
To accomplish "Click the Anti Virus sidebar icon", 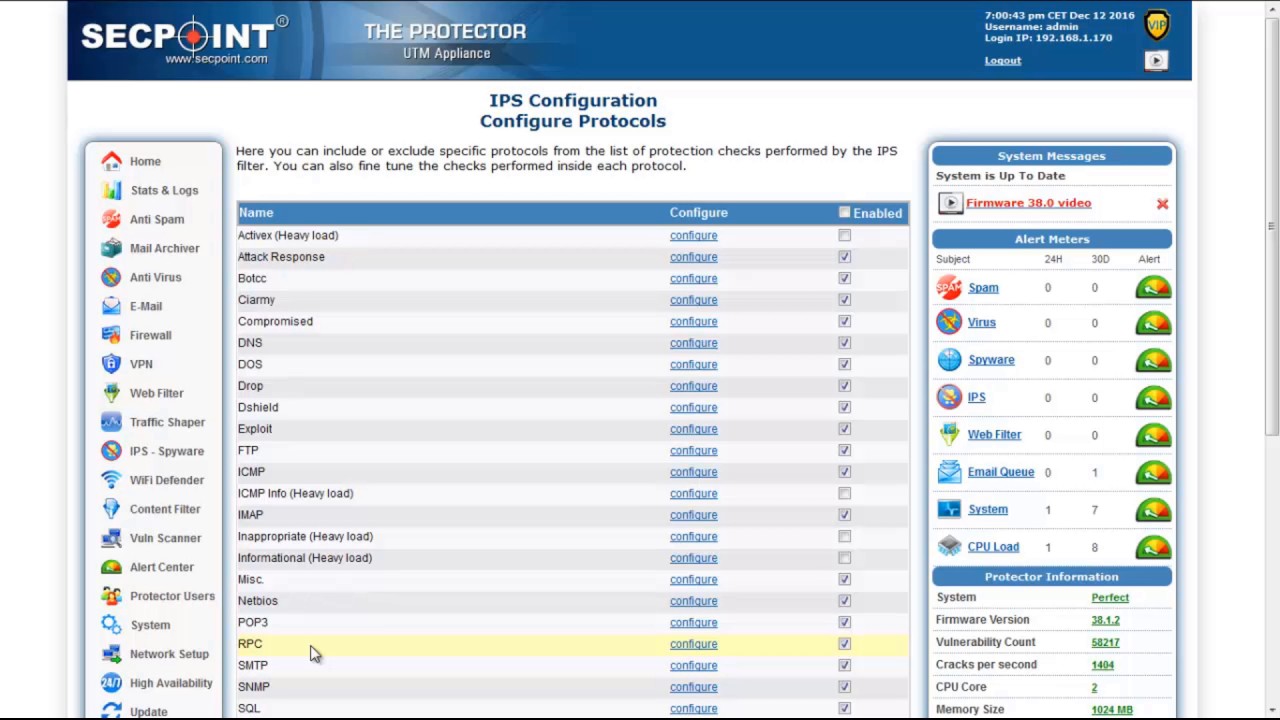I will (111, 277).
